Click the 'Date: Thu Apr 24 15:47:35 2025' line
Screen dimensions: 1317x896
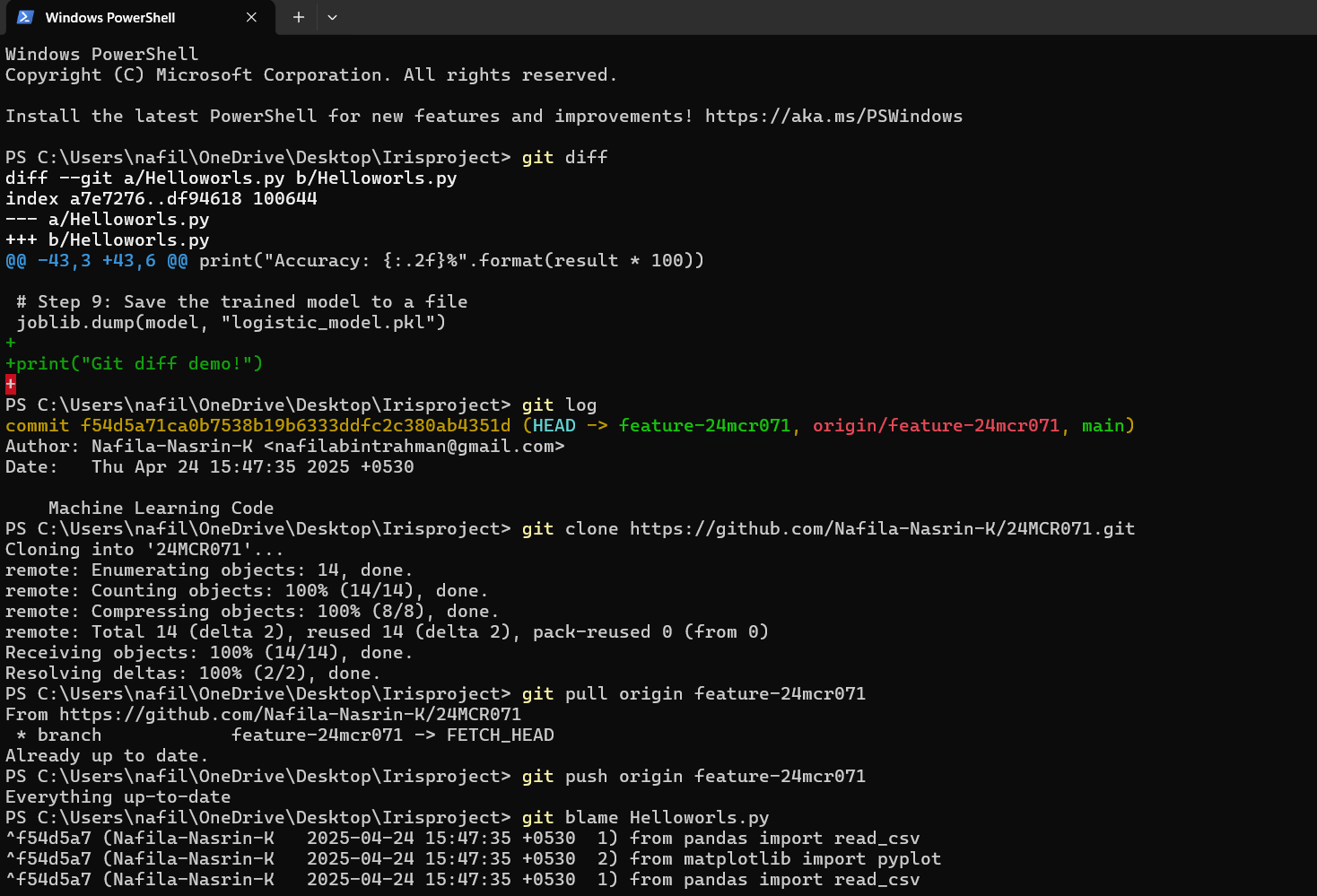coord(210,467)
